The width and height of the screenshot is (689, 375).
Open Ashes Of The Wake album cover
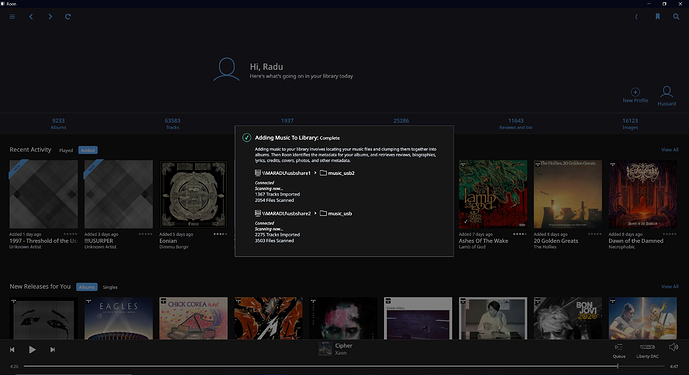tap(493, 194)
